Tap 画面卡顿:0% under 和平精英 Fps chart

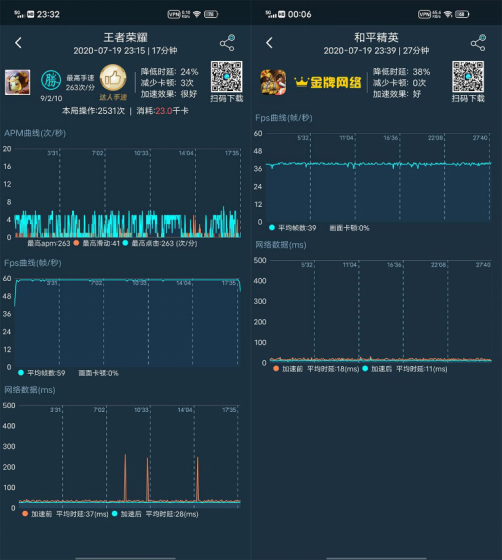click(x=350, y=228)
